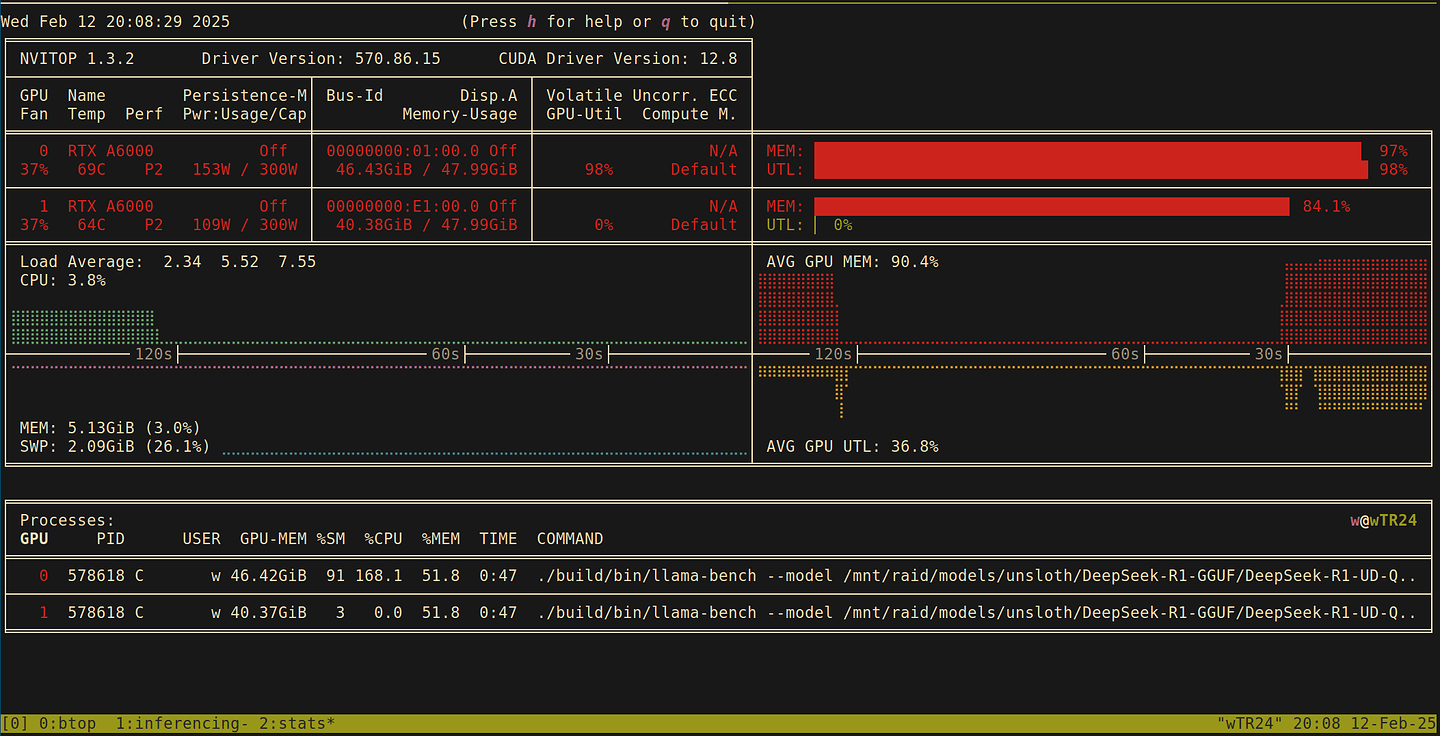The height and width of the screenshot is (736, 1440).
Task: Select the 0:btop tmux window
Action: pyautogui.click(x=66, y=723)
